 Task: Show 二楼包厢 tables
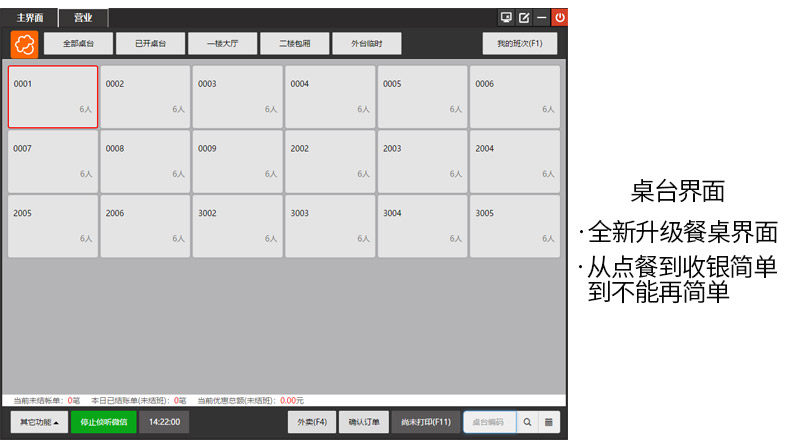tap(294, 43)
